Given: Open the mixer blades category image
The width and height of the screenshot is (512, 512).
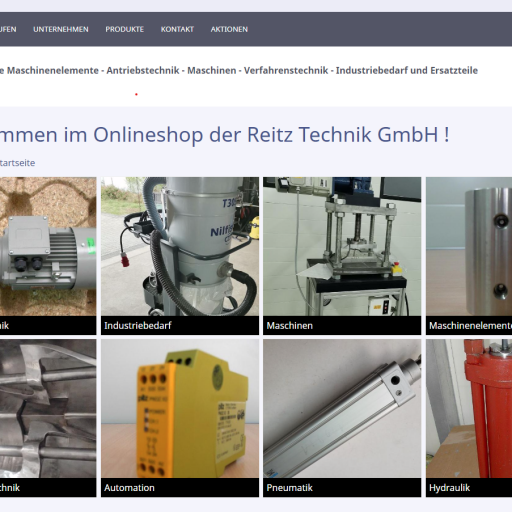Looking at the screenshot, I should pyautogui.click(x=48, y=409).
